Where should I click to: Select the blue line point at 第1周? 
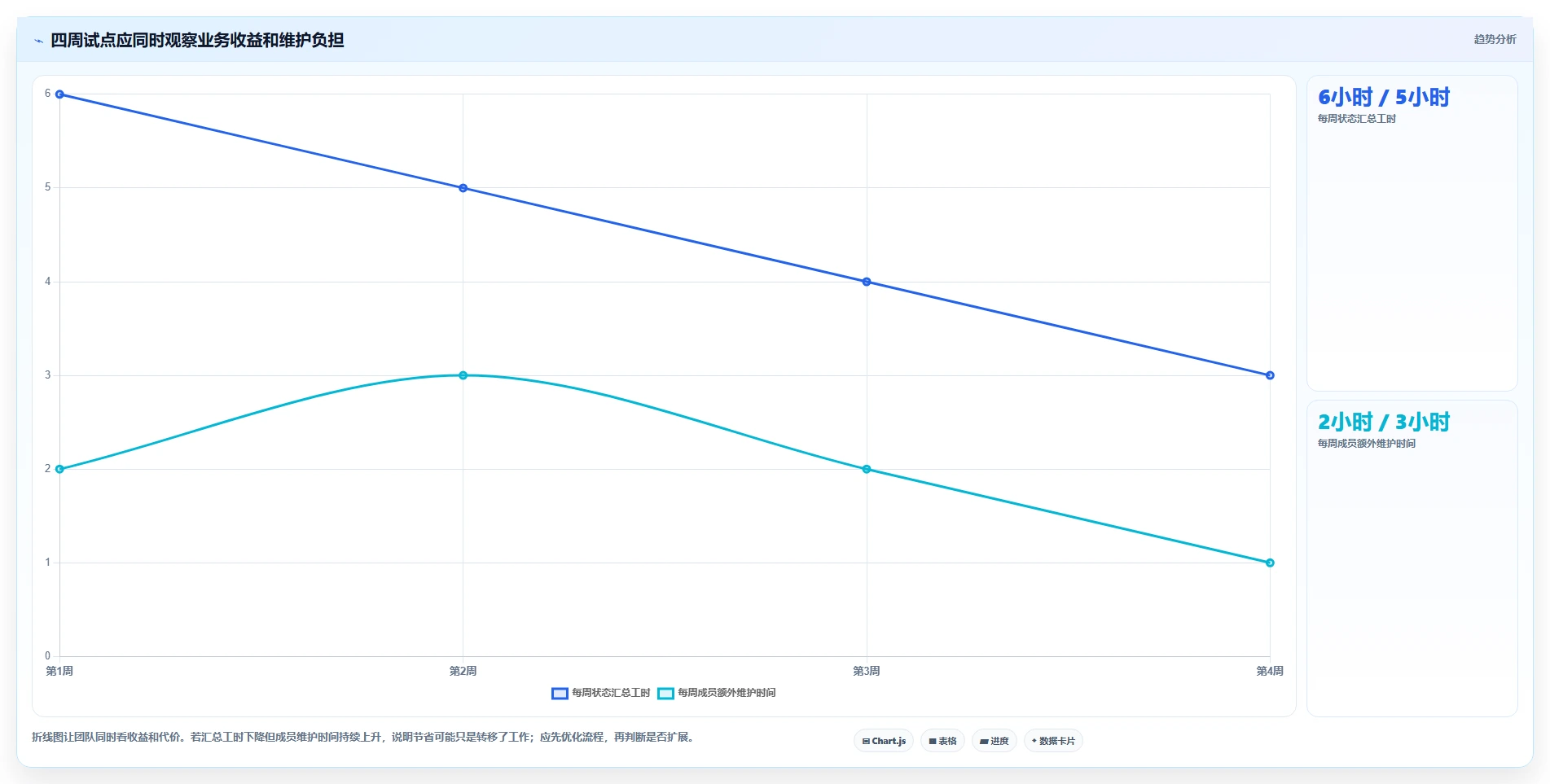59,94
